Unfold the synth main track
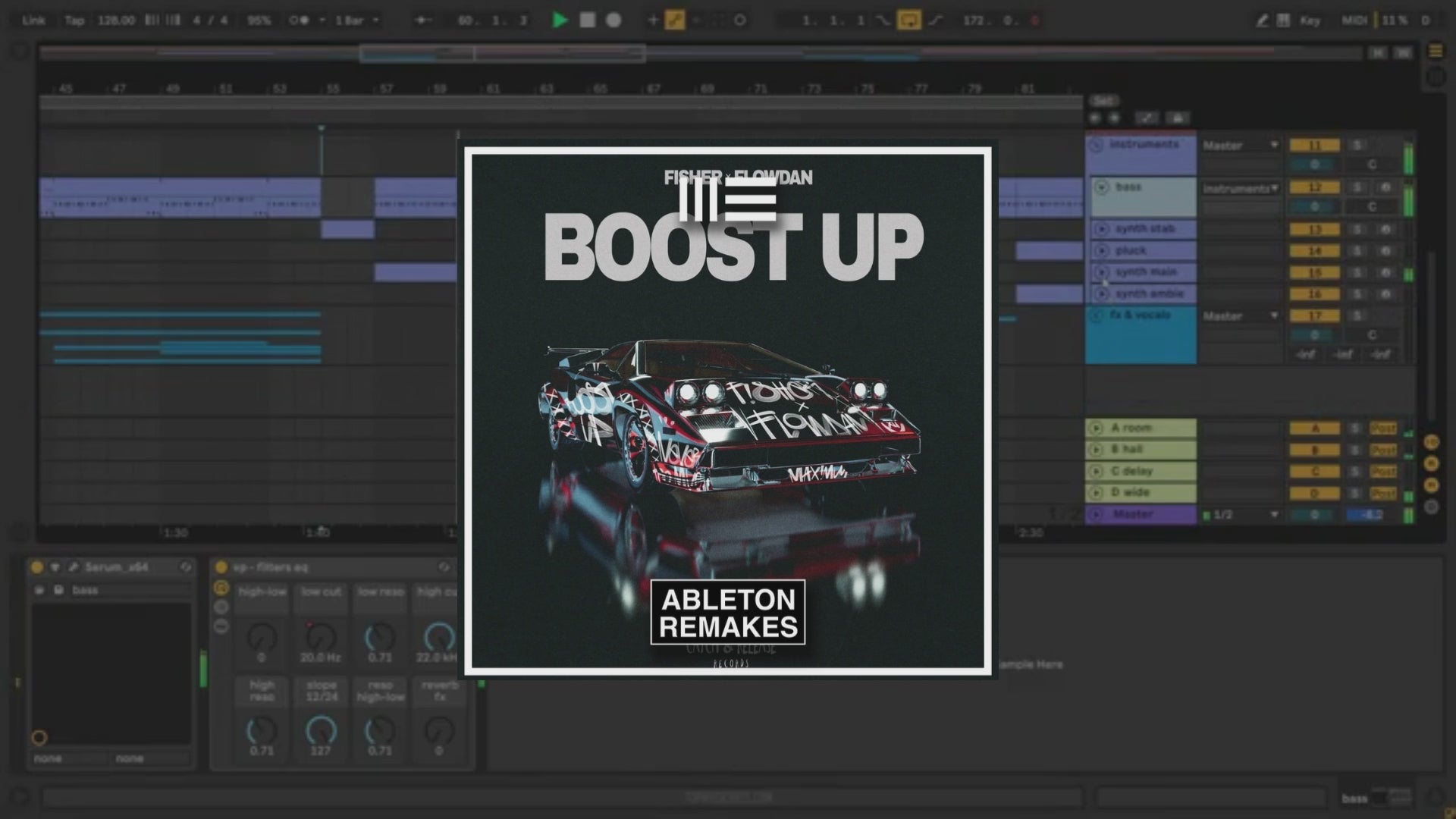Screen dimensions: 1456x819 pyautogui.click(x=1101, y=271)
